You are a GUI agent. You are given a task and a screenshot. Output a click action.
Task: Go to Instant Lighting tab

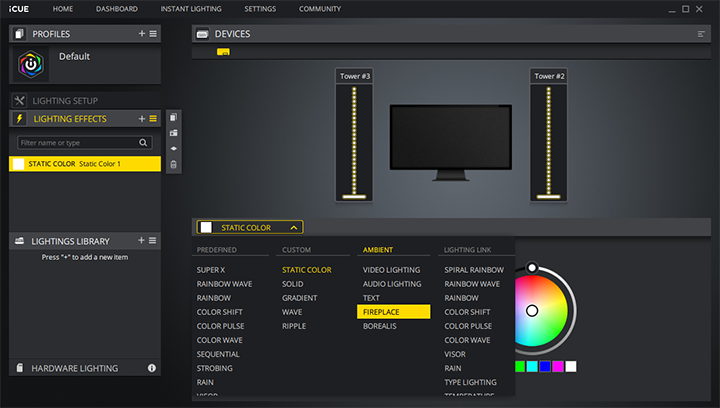pyautogui.click(x=191, y=9)
